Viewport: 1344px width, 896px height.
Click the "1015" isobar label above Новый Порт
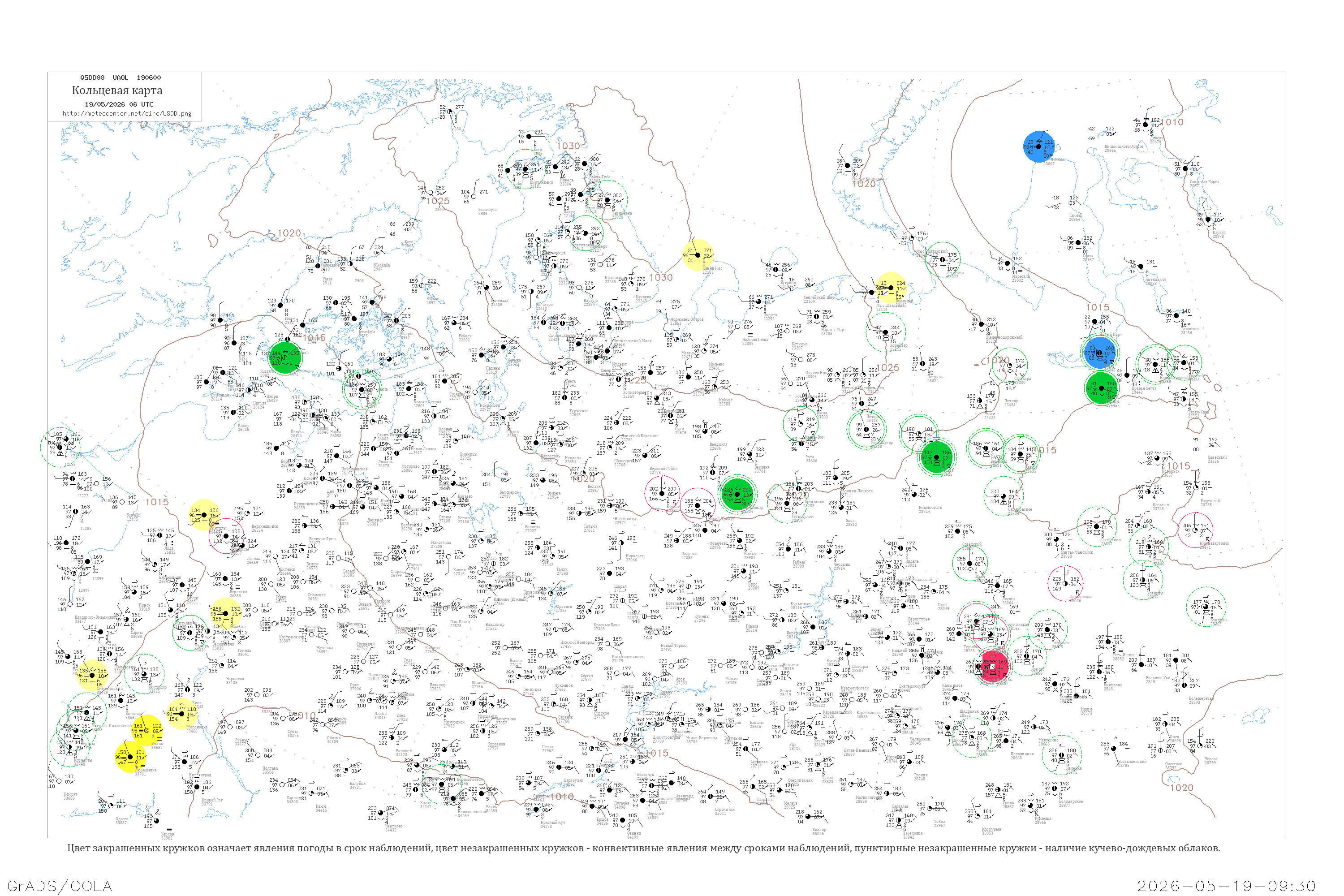pyautogui.click(x=1097, y=307)
